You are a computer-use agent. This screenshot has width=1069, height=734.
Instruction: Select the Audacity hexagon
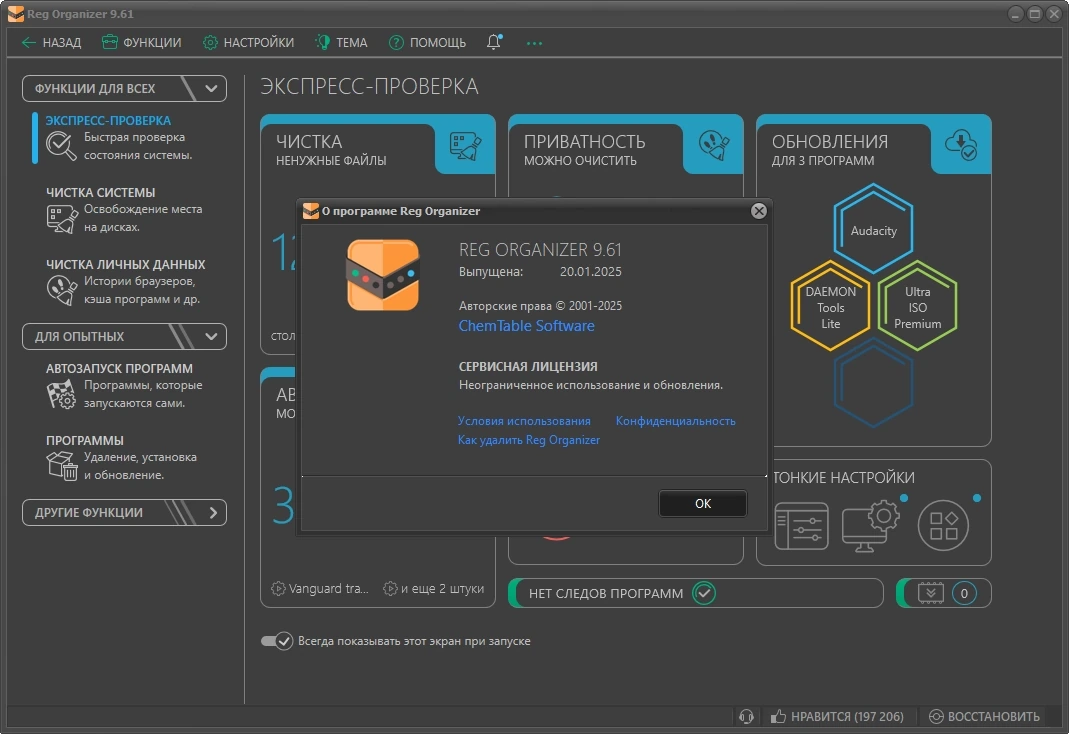(x=873, y=230)
